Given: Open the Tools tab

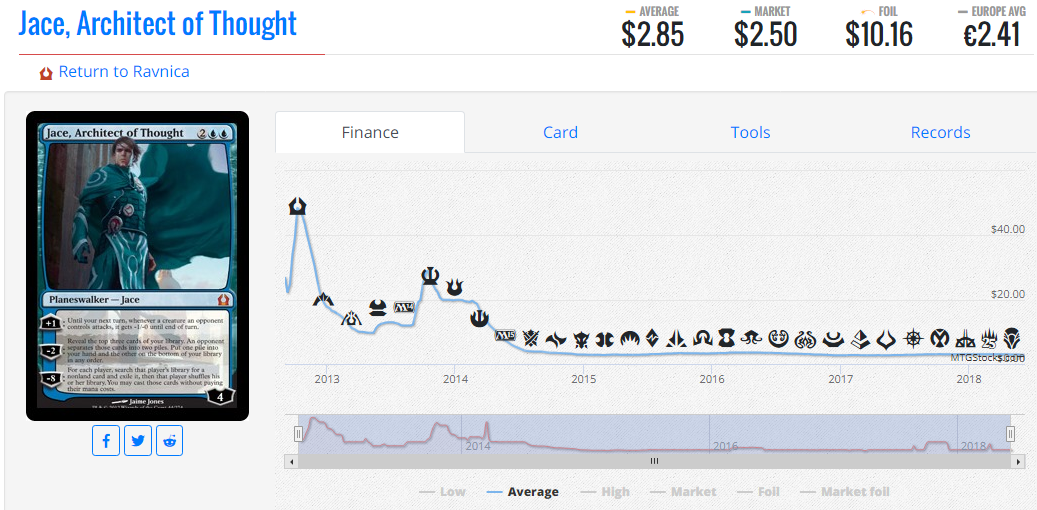Looking at the screenshot, I should [750, 132].
